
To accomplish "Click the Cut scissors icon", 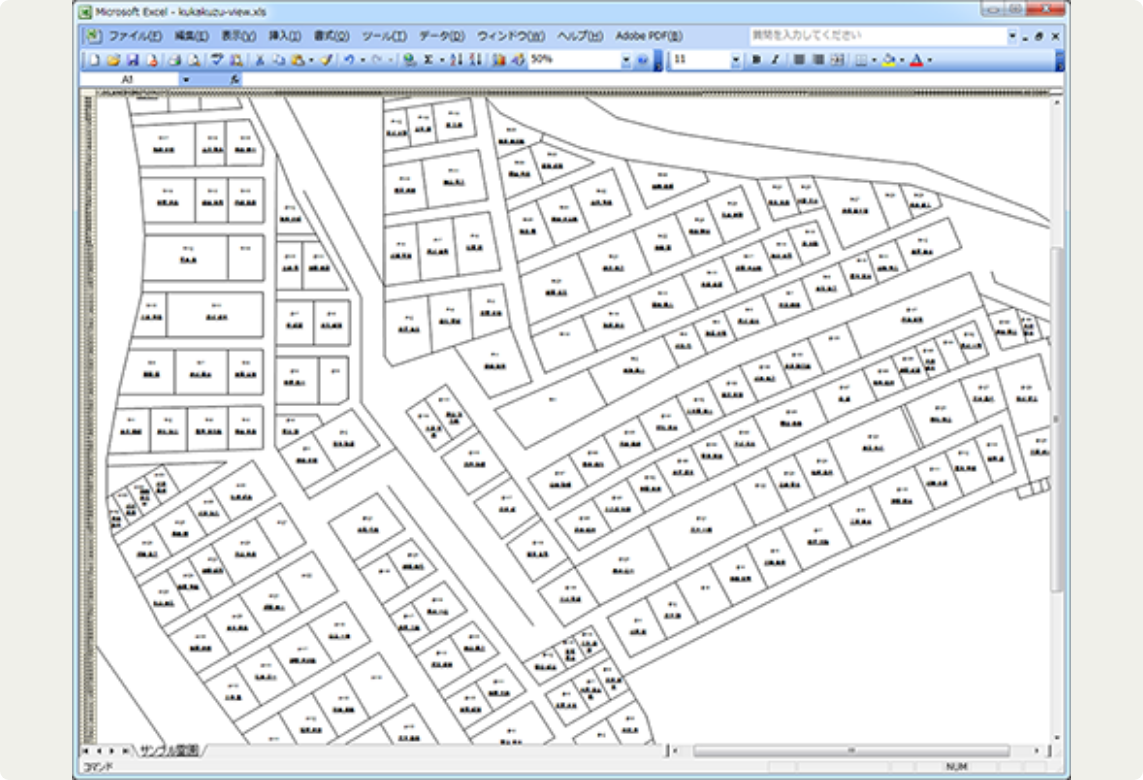I will 258,60.
